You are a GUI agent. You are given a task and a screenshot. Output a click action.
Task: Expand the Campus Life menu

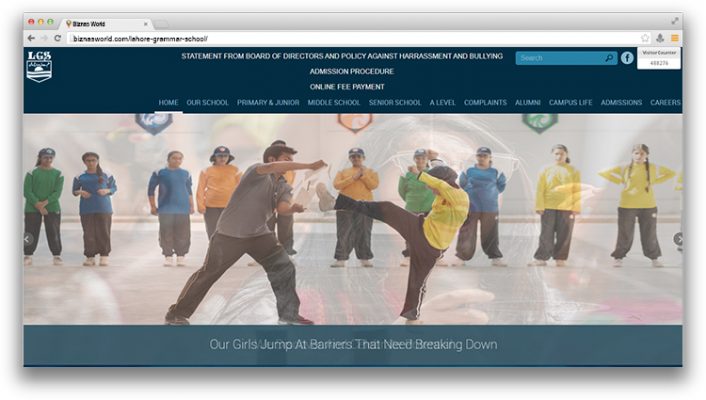[571, 103]
